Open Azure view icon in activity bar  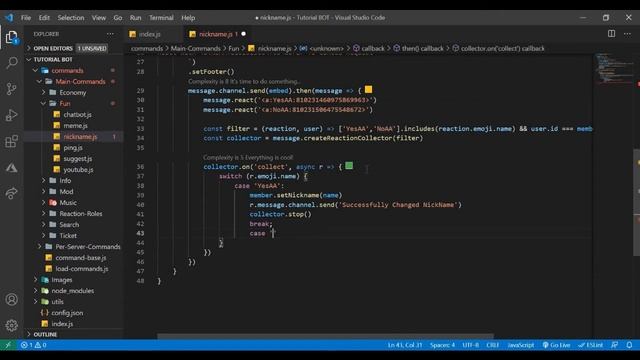pyautogui.click(x=11, y=167)
